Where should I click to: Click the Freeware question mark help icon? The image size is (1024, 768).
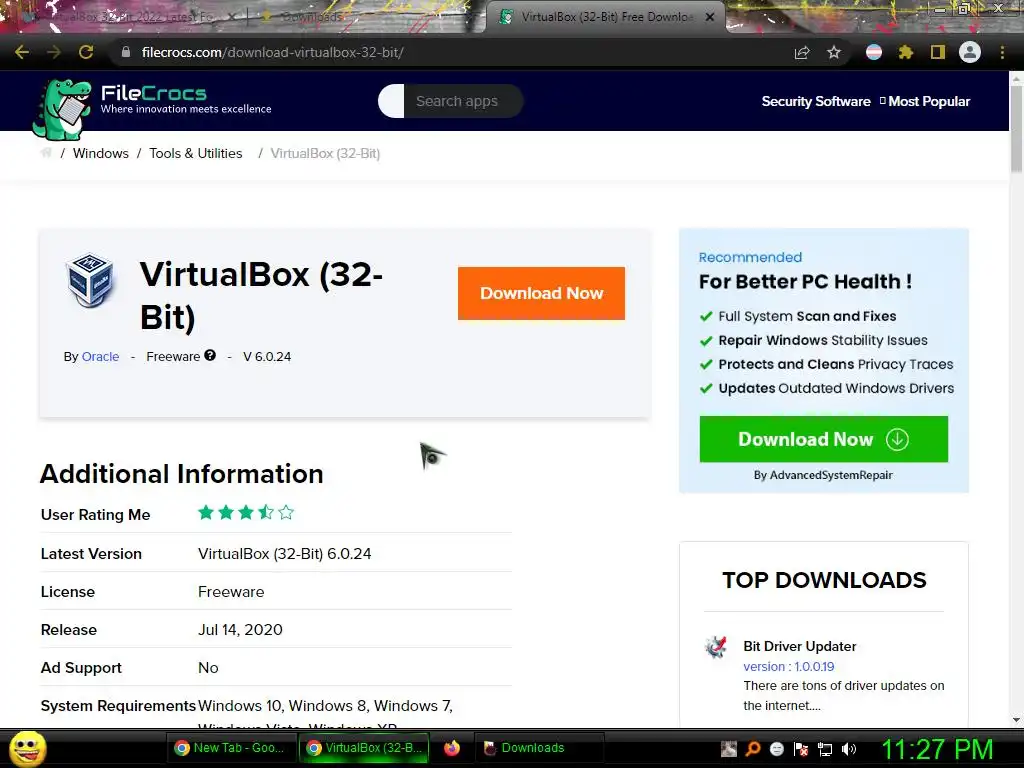click(210, 355)
